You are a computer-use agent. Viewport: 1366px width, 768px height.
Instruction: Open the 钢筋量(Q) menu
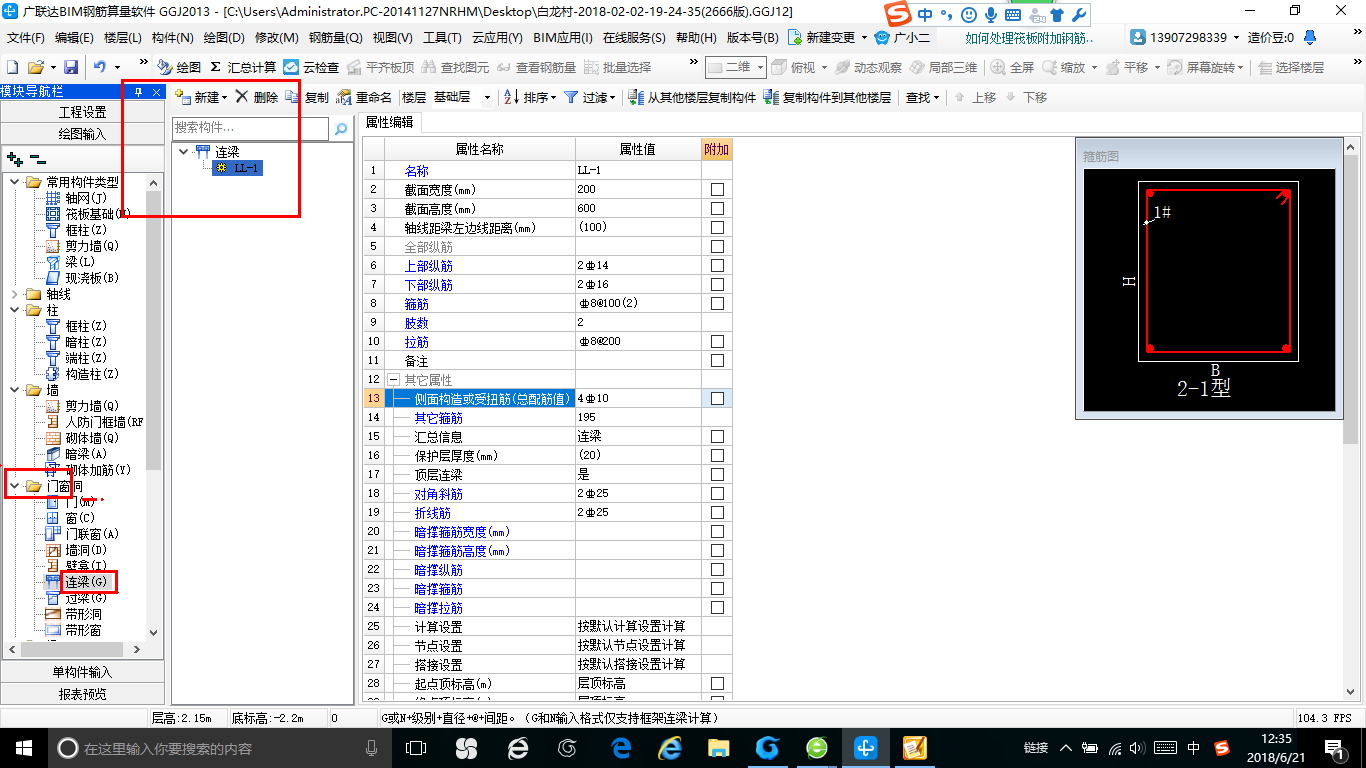pyautogui.click(x=336, y=37)
